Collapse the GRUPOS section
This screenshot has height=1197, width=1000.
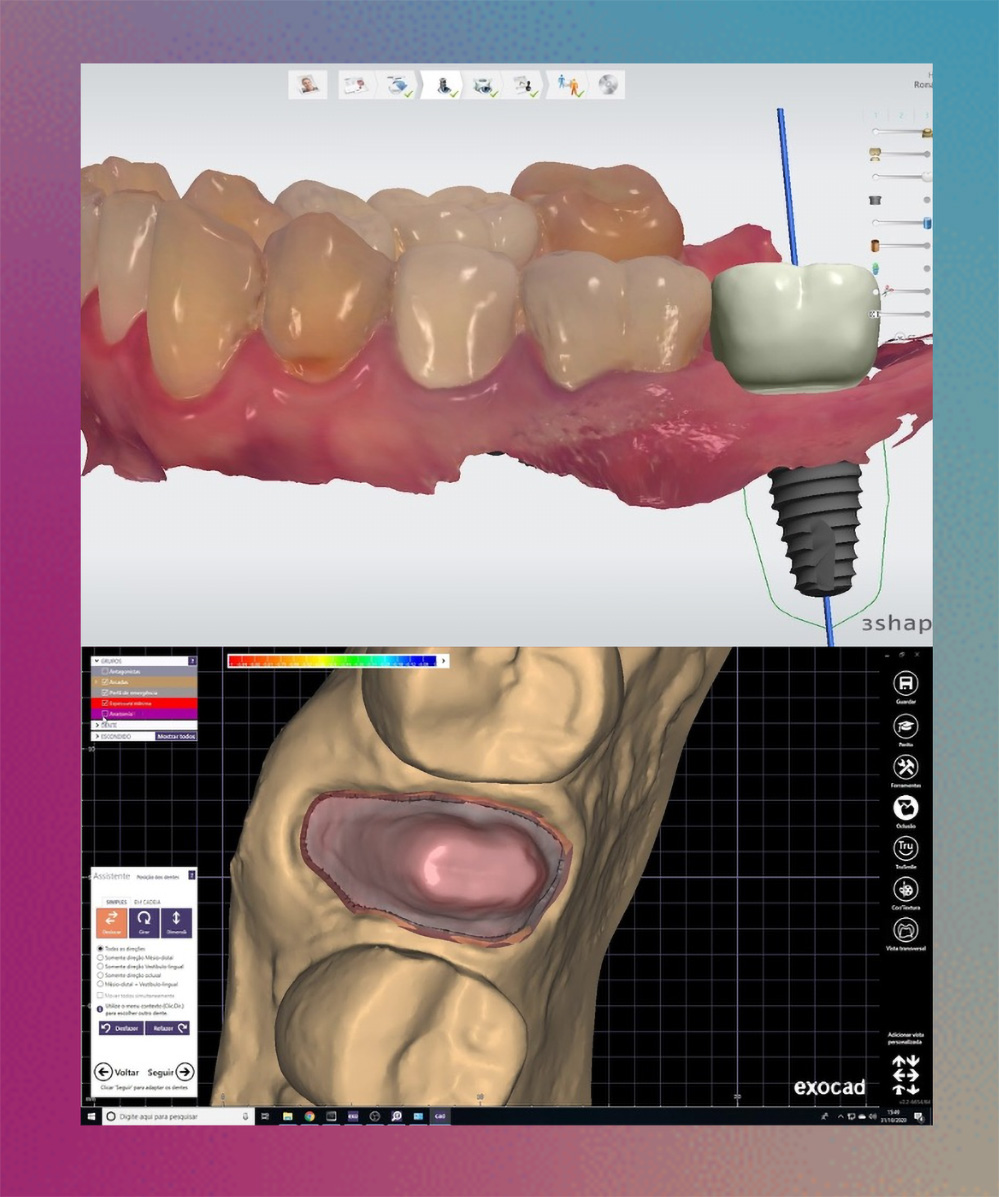(96, 661)
